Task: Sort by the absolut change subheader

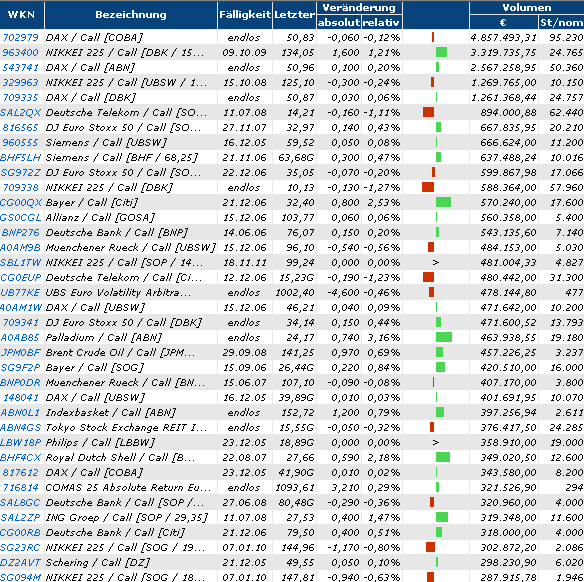Action: click(x=339, y=22)
